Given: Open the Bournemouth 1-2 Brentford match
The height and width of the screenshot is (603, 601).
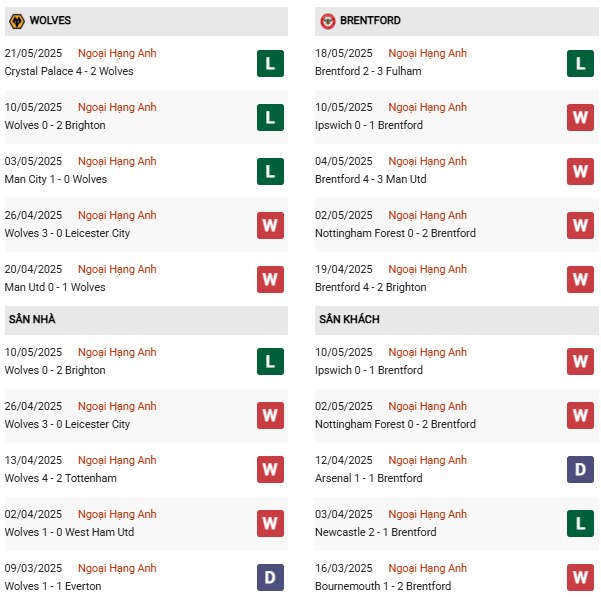Looking at the screenshot, I should pyautogui.click(x=382, y=586).
